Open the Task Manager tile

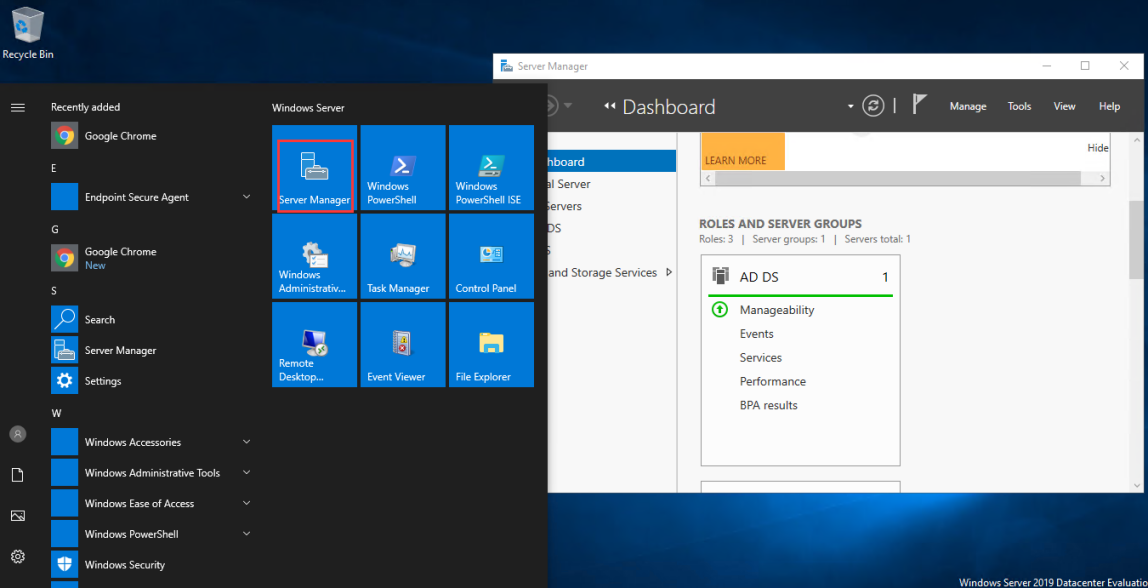pyautogui.click(x=403, y=256)
